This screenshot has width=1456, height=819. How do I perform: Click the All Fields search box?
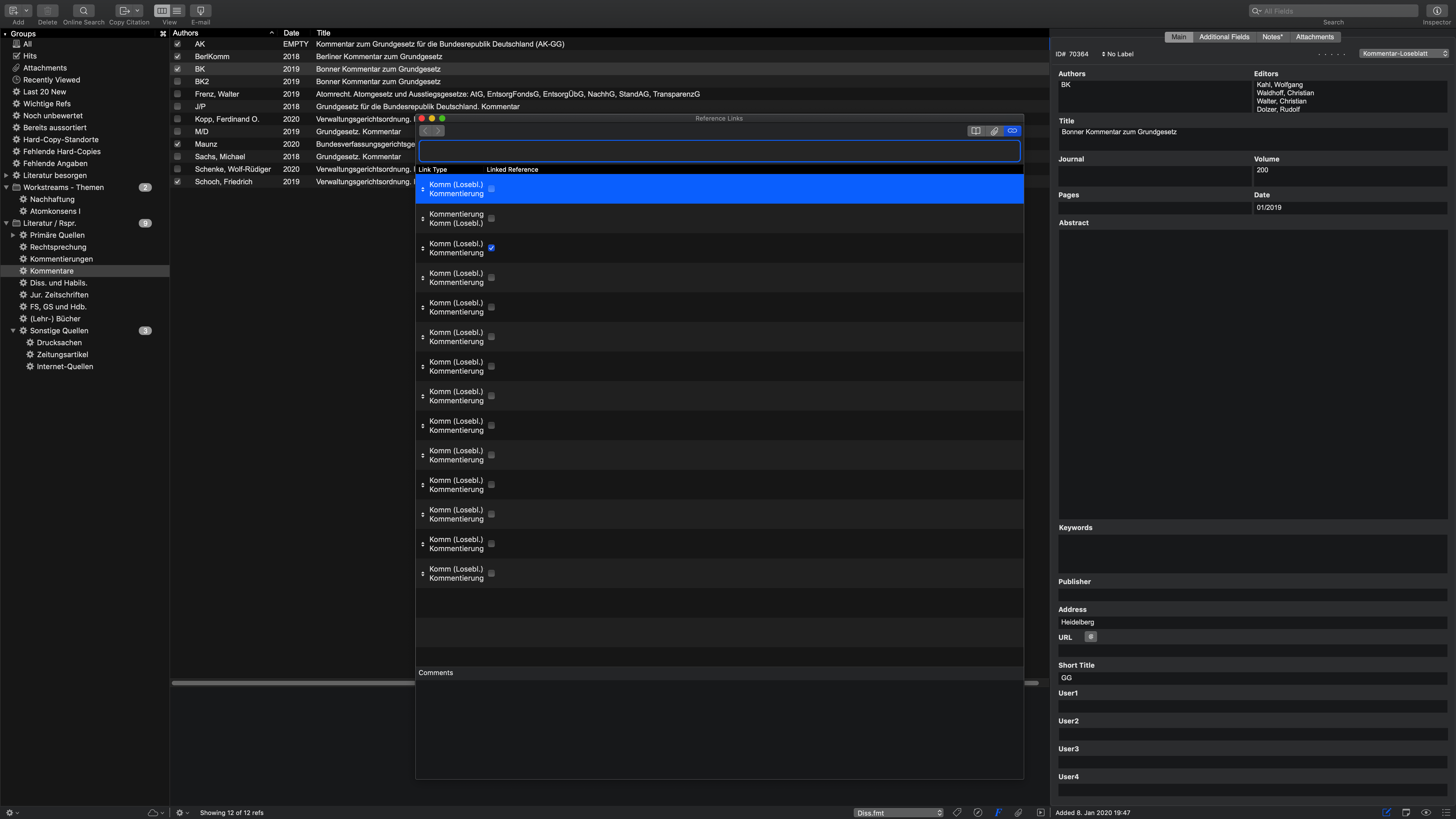[1333, 11]
